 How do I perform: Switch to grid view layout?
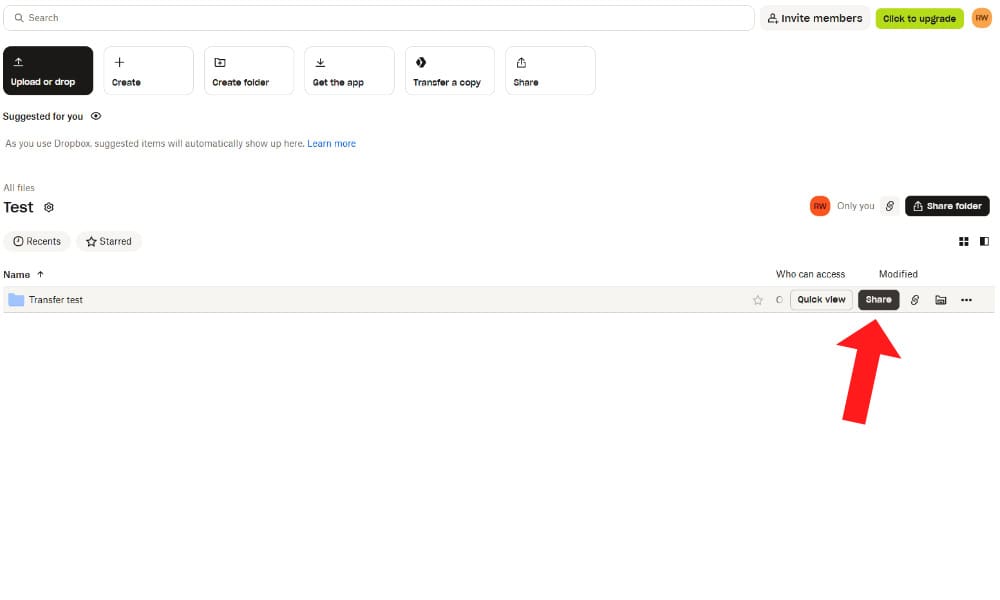pos(964,241)
